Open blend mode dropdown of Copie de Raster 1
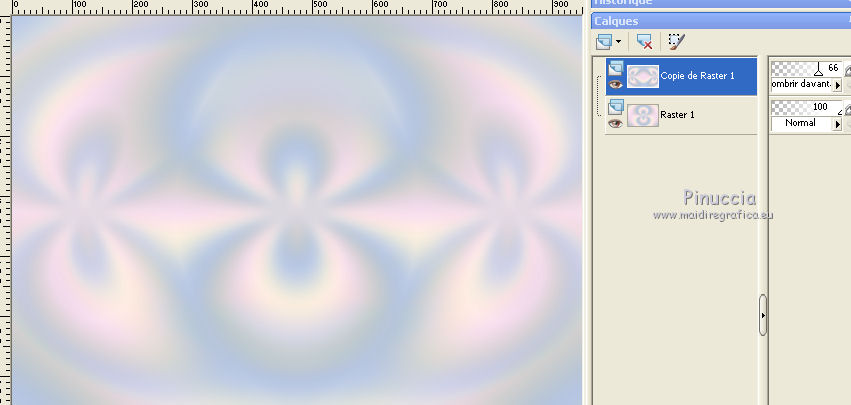The image size is (851, 405). pyautogui.click(x=837, y=85)
